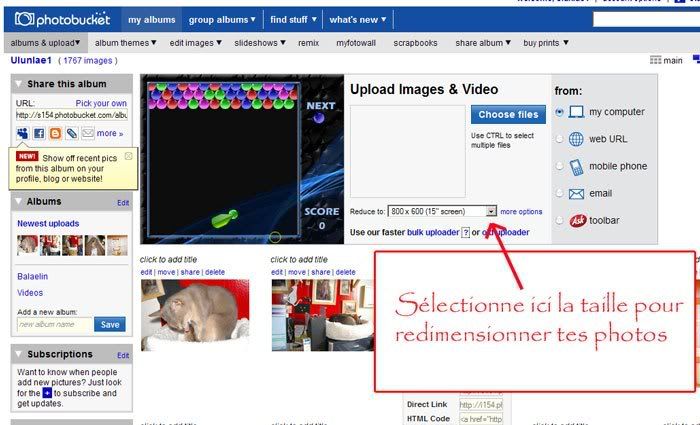Screen dimensions: 700x425
Task: Open group albums dropdown menu
Action: coord(222,20)
